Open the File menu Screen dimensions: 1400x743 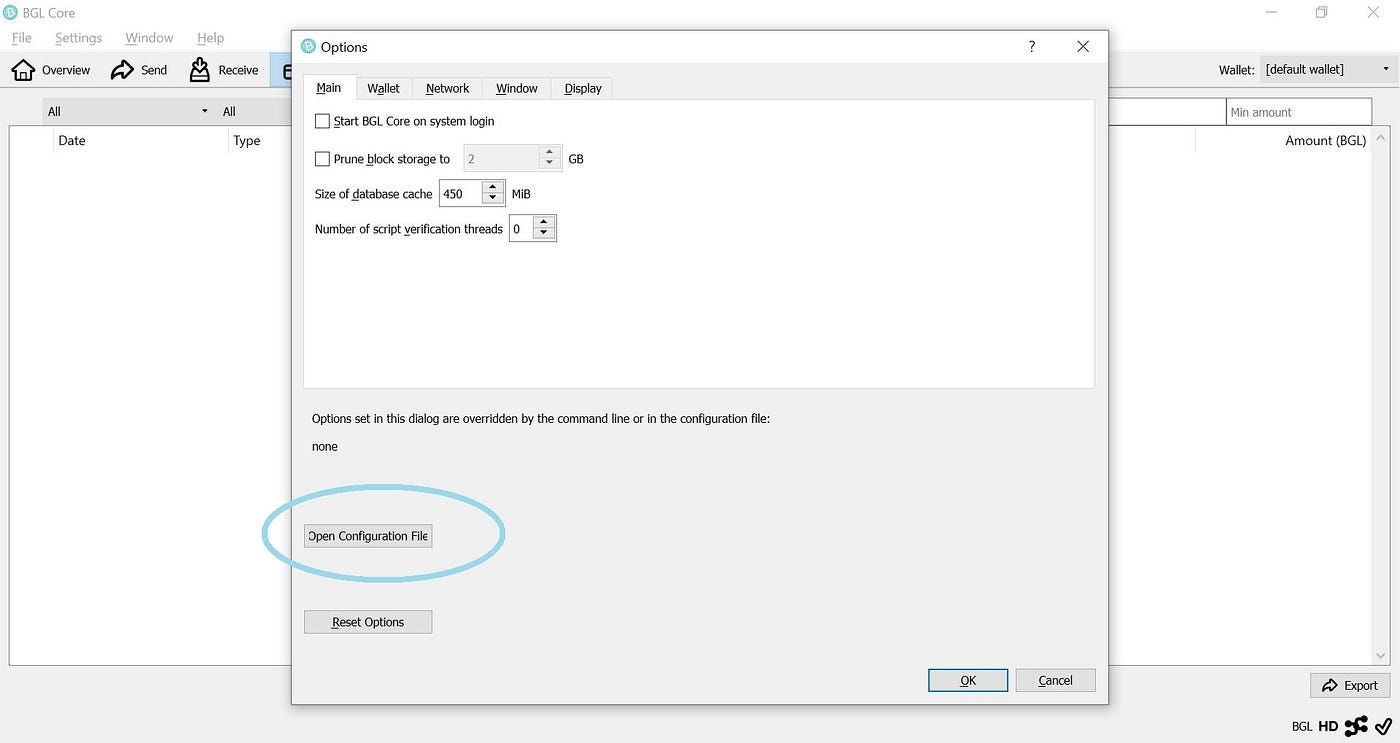[x=22, y=38]
